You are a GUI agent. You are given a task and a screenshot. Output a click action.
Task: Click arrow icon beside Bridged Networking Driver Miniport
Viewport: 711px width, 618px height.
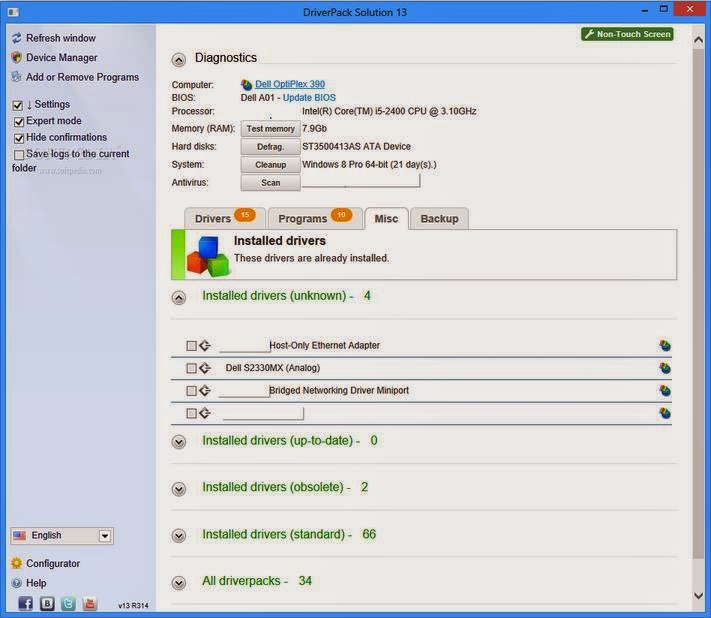(205, 390)
